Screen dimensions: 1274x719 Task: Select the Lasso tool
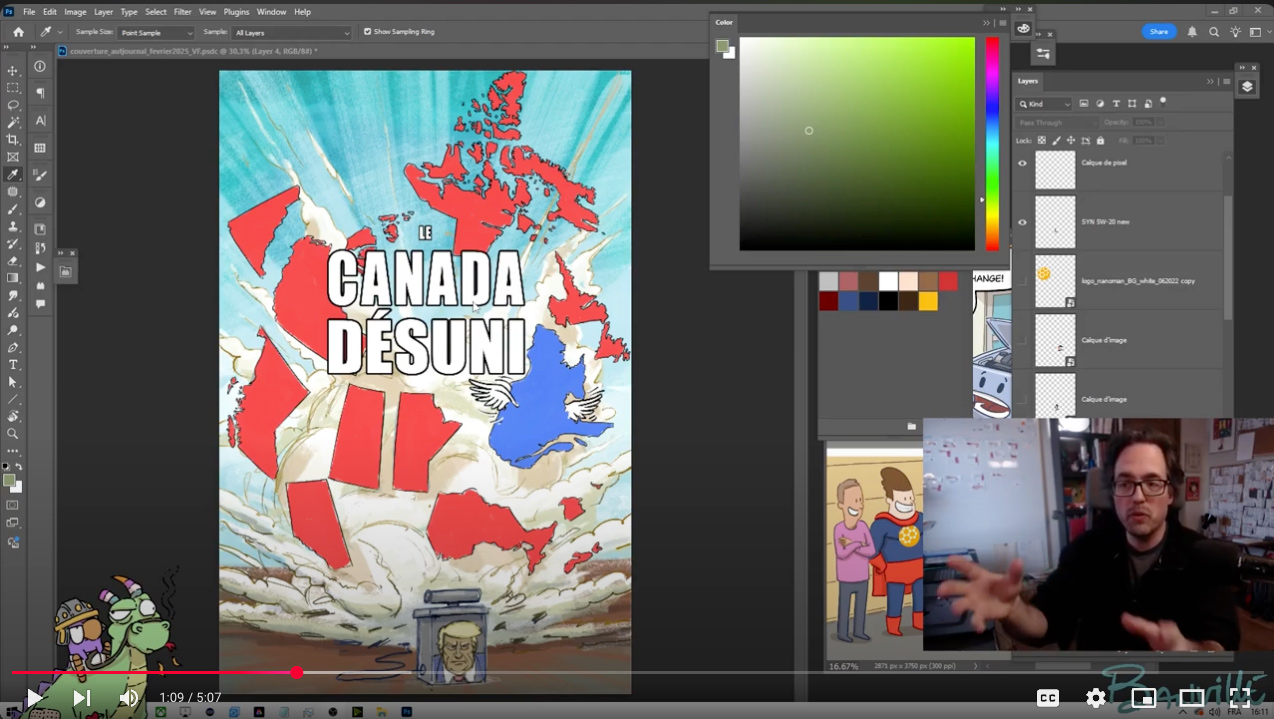click(x=13, y=105)
